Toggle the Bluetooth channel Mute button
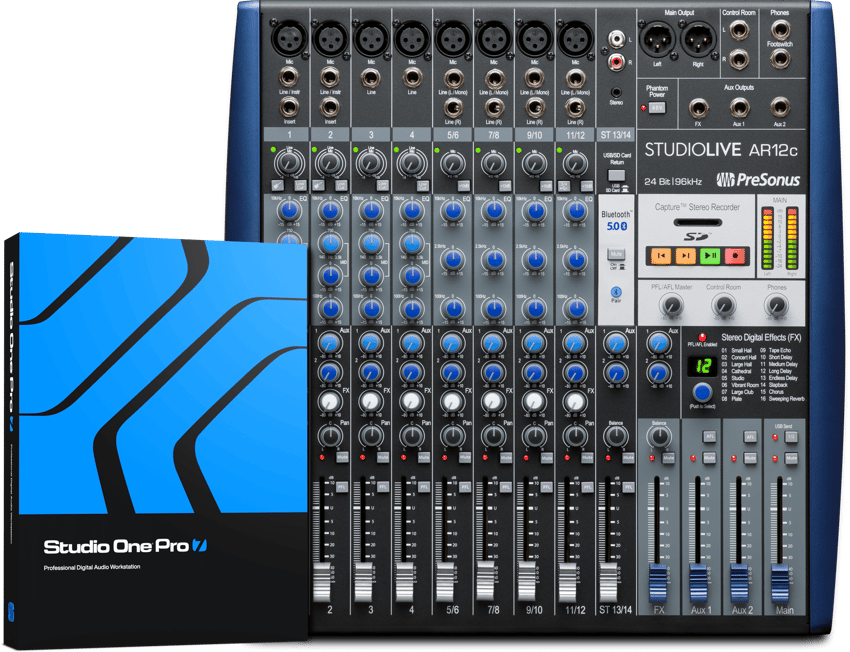Viewport: 850px width, 652px height. point(616,254)
